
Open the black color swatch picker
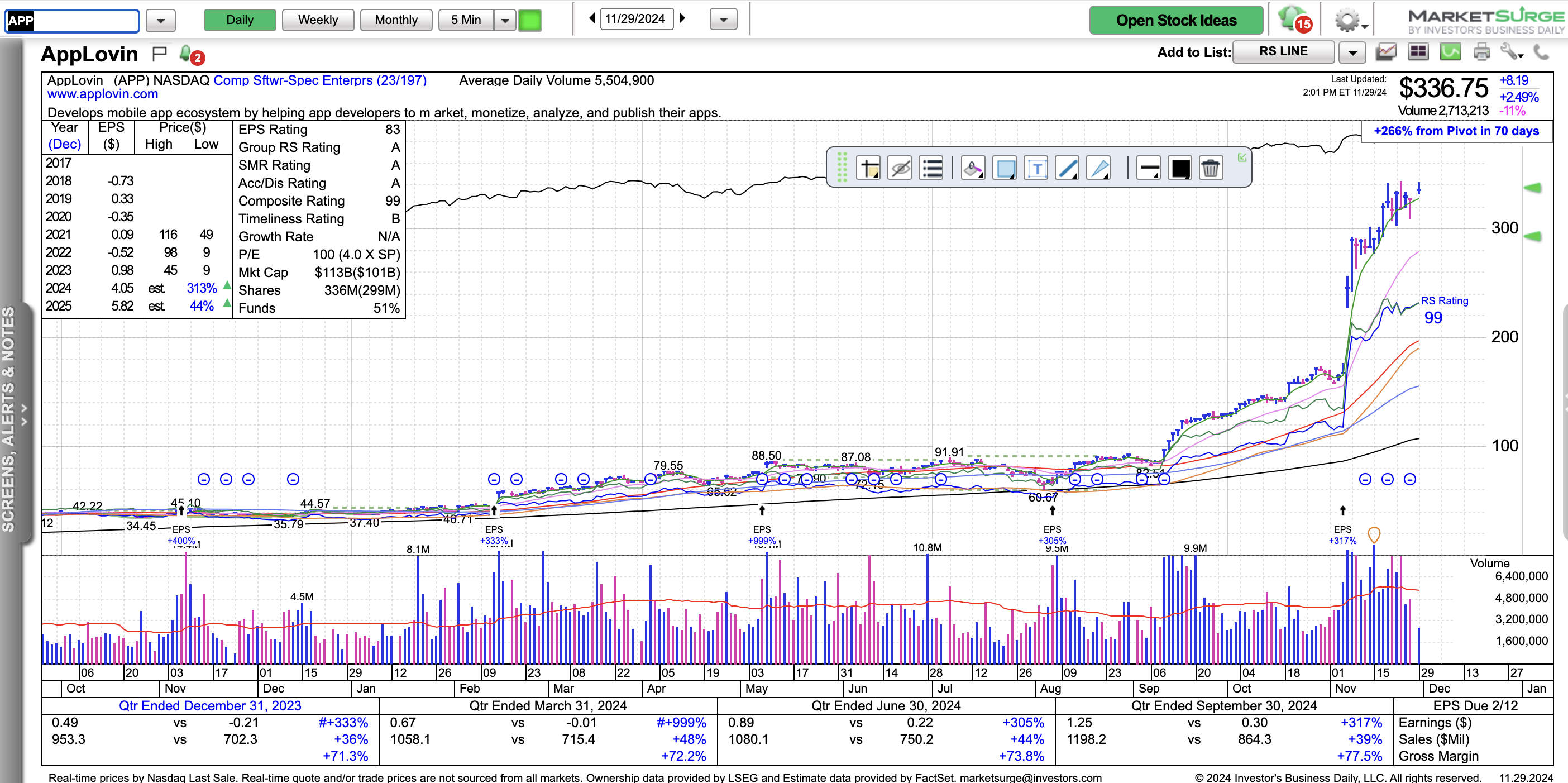point(1180,168)
